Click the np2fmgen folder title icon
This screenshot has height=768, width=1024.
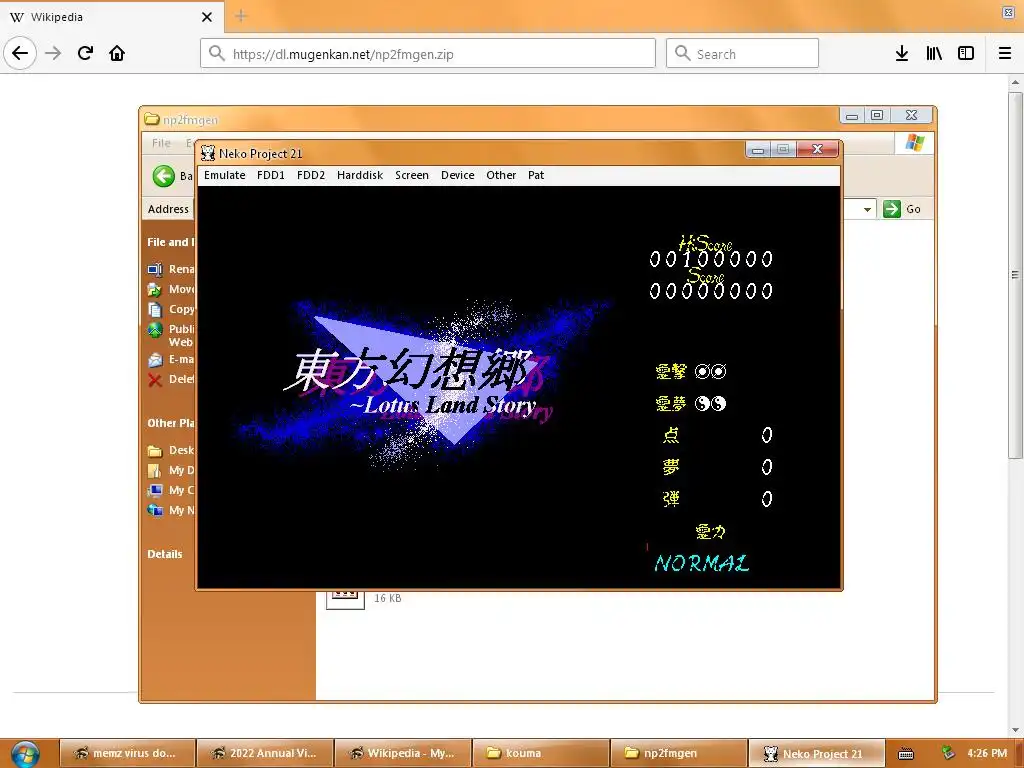152,119
